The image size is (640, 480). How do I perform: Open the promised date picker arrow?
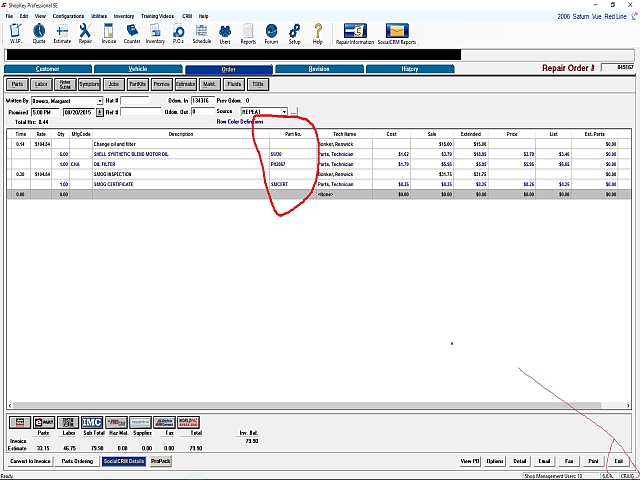100,112
